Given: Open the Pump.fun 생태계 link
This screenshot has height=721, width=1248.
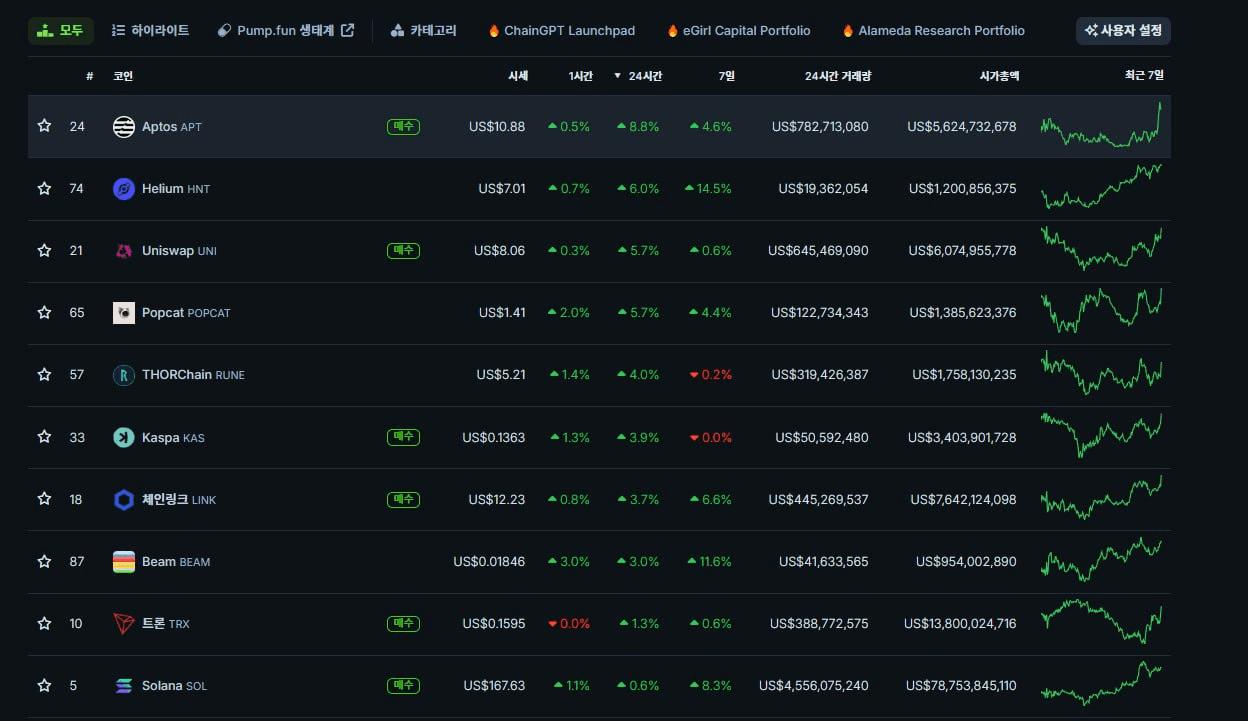Looking at the screenshot, I should (286, 31).
